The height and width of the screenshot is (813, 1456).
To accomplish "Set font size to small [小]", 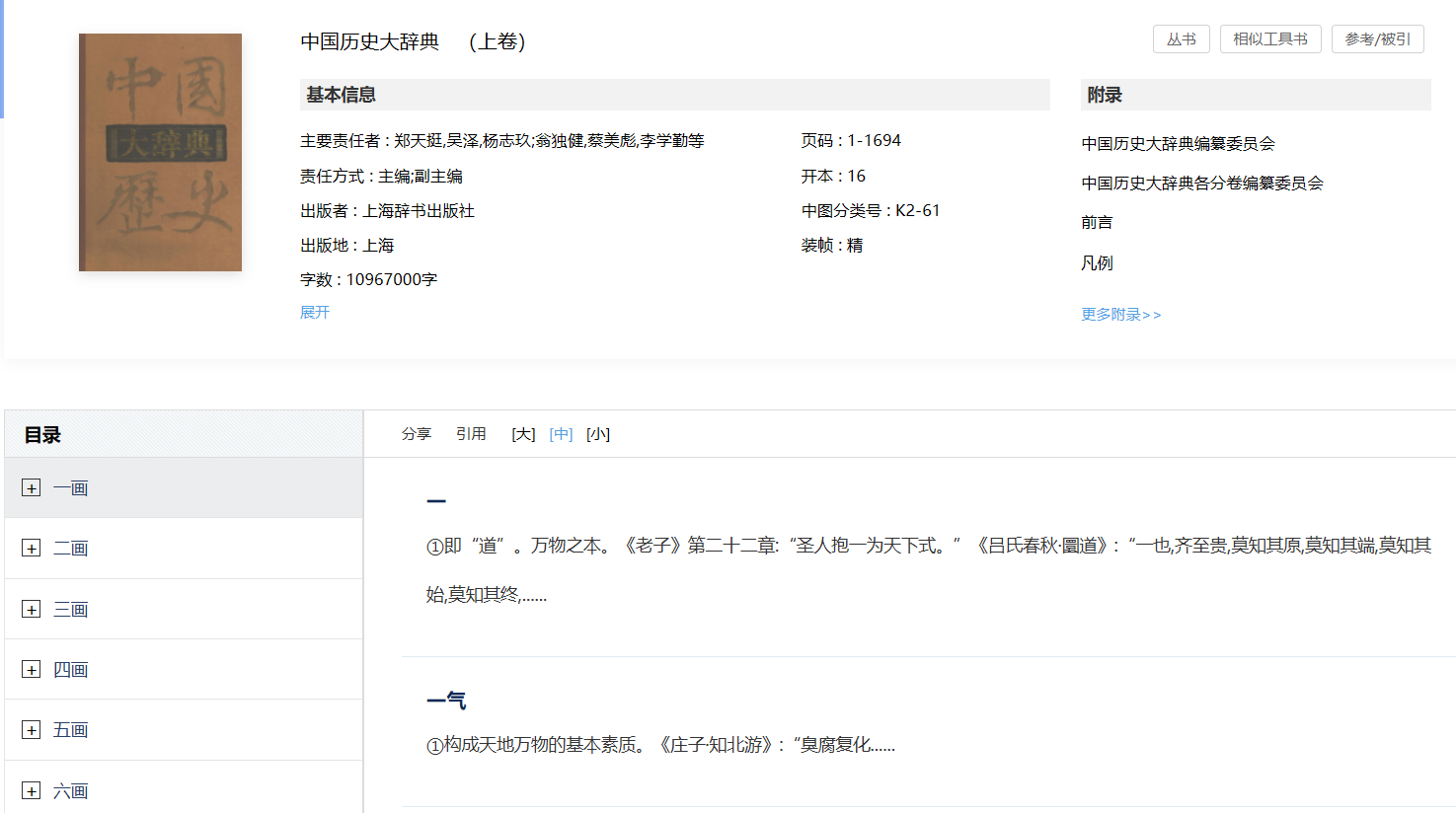I will coord(598,434).
